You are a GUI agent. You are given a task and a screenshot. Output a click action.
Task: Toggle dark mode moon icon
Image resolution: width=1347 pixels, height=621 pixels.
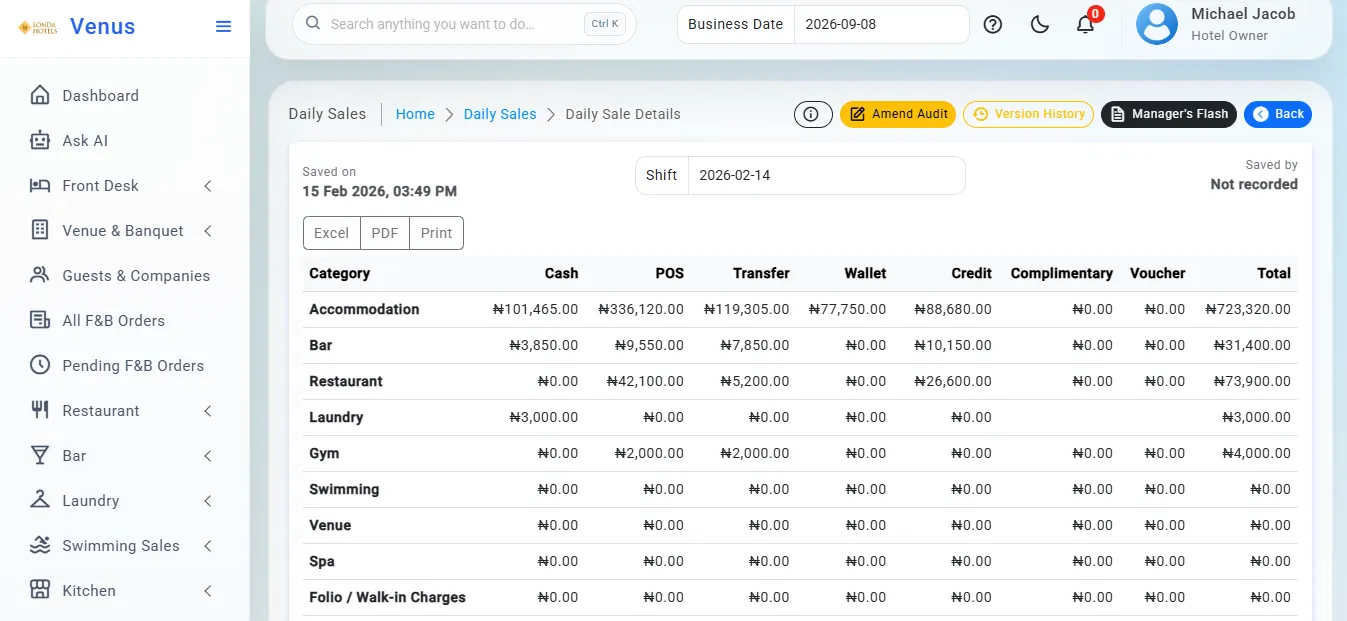click(1040, 25)
